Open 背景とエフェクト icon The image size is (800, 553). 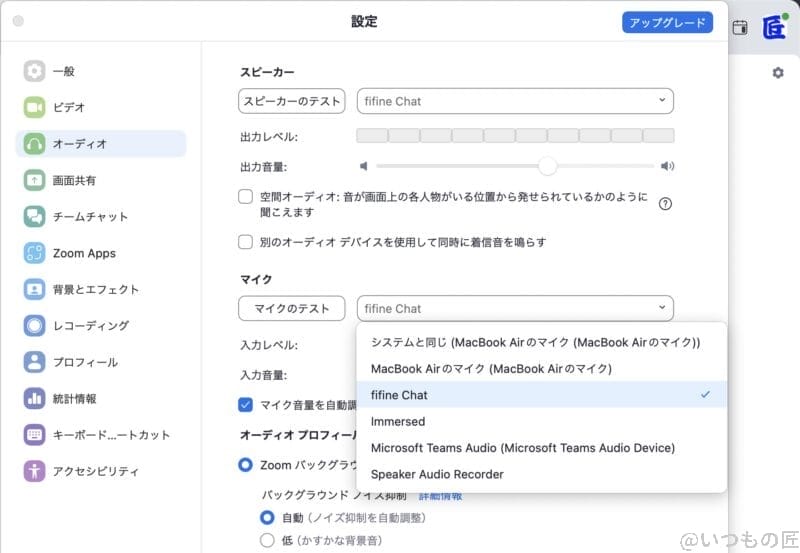[x=35, y=289]
